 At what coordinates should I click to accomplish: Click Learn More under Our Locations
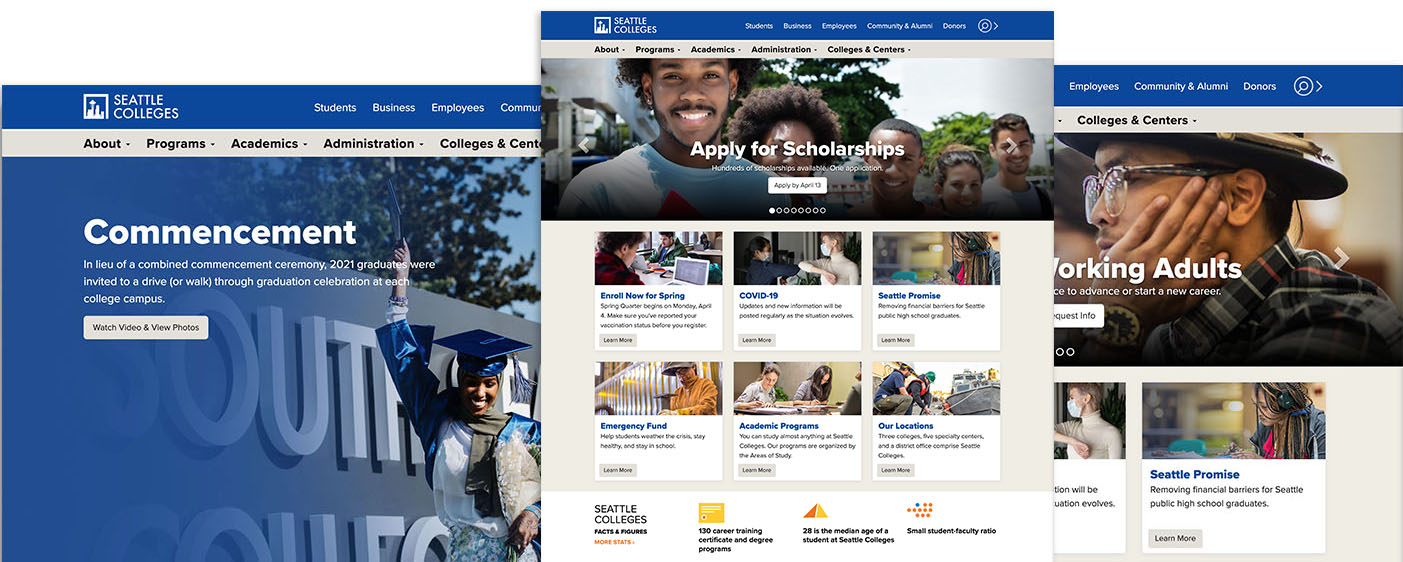[896, 470]
